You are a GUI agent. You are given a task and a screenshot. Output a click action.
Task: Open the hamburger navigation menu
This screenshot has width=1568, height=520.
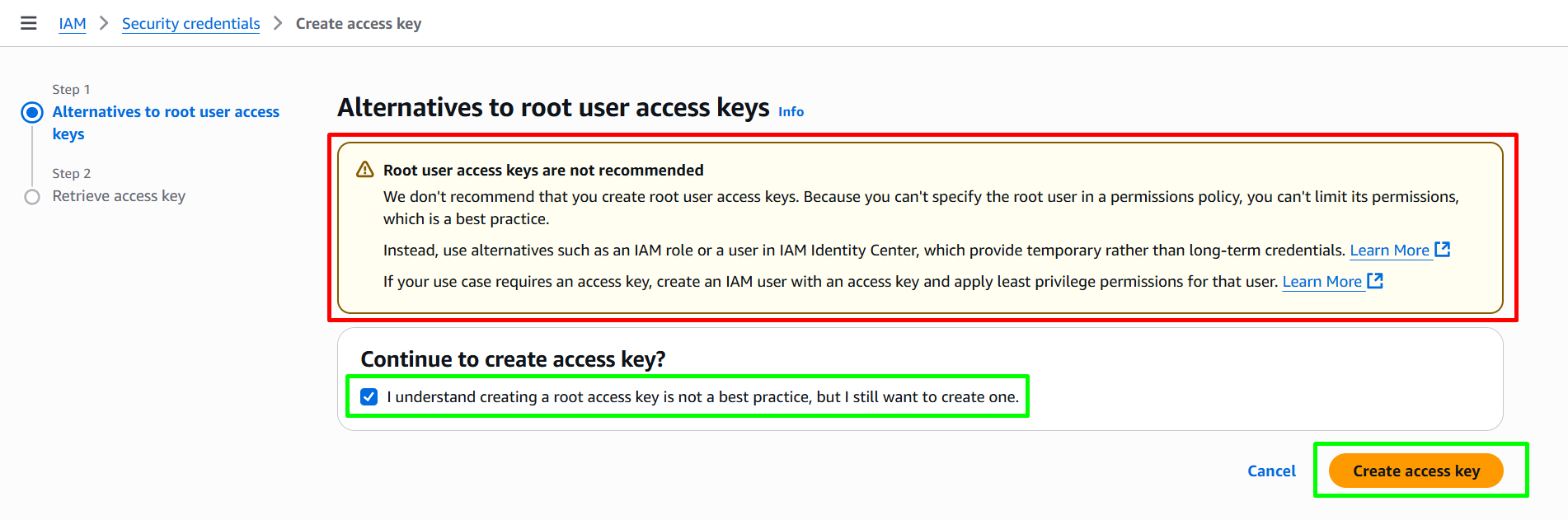point(29,23)
